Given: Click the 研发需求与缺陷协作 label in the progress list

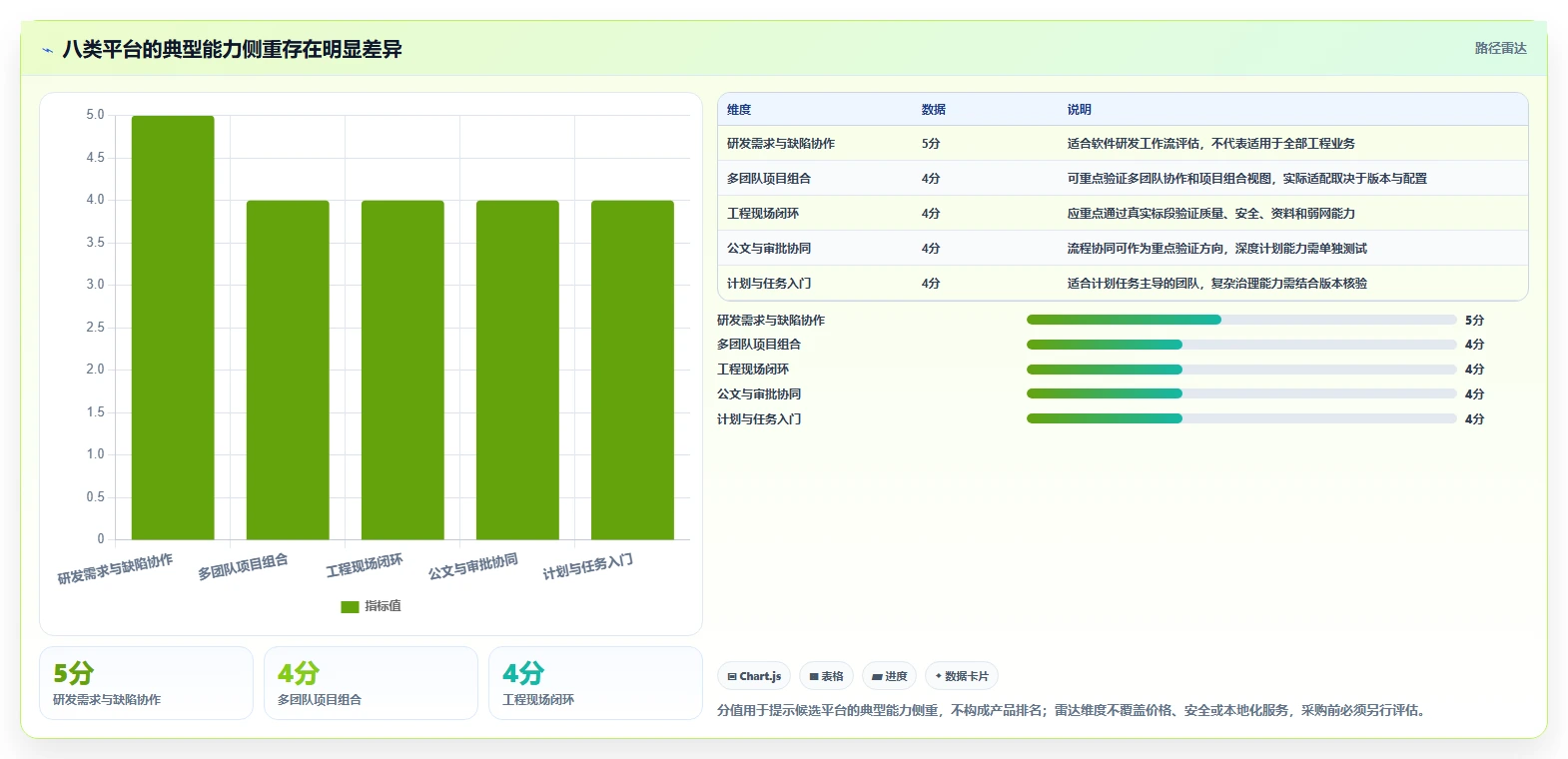Looking at the screenshot, I should (771, 321).
